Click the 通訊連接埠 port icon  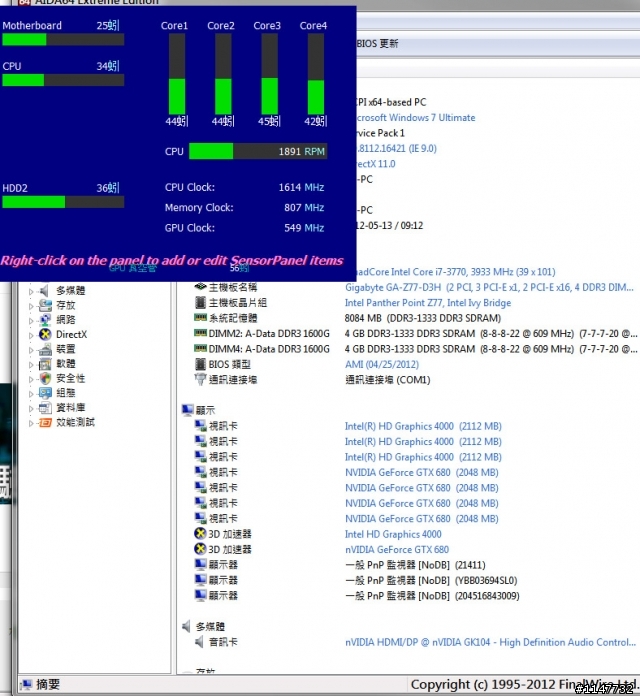coord(200,379)
